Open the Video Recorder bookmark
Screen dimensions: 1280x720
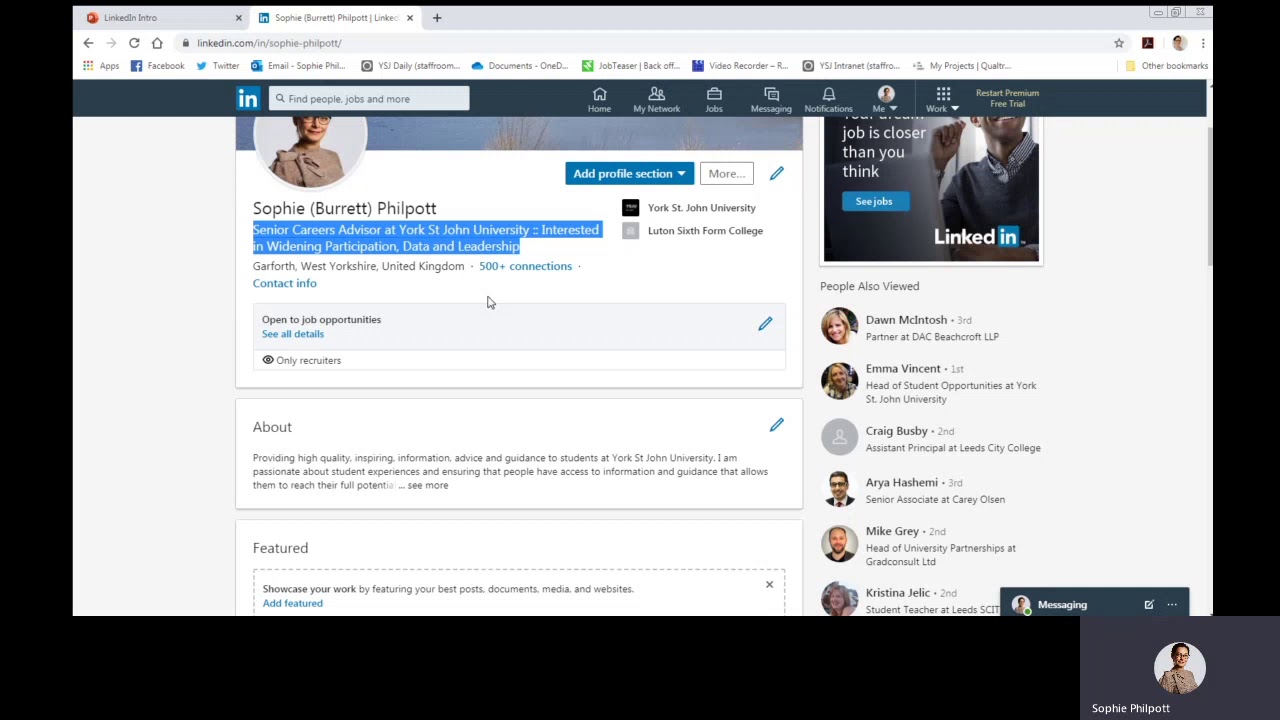tap(740, 66)
